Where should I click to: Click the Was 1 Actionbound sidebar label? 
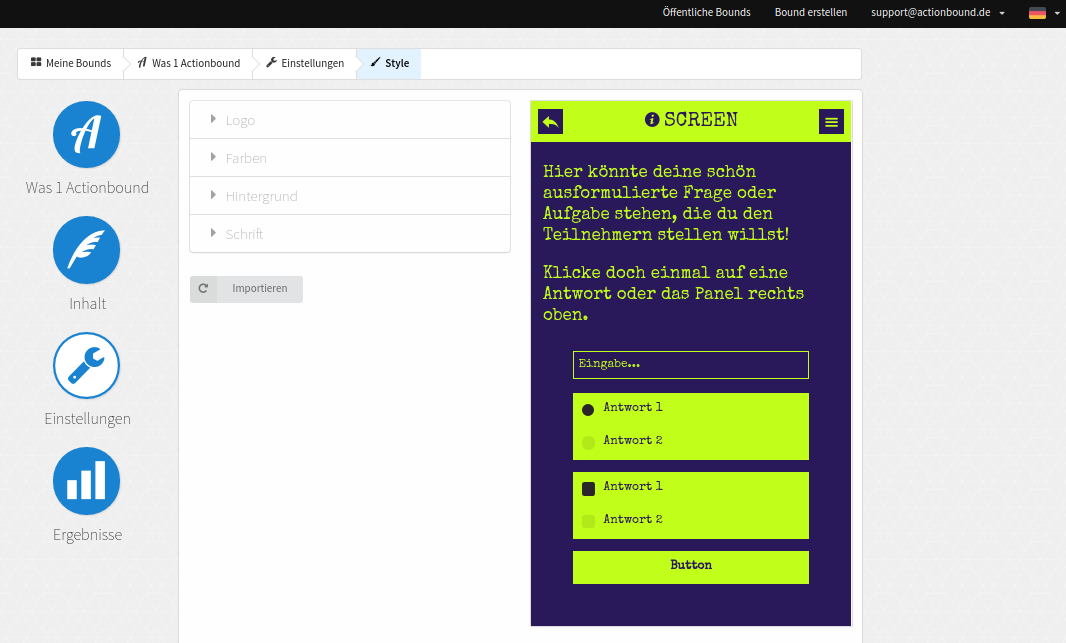87,188
